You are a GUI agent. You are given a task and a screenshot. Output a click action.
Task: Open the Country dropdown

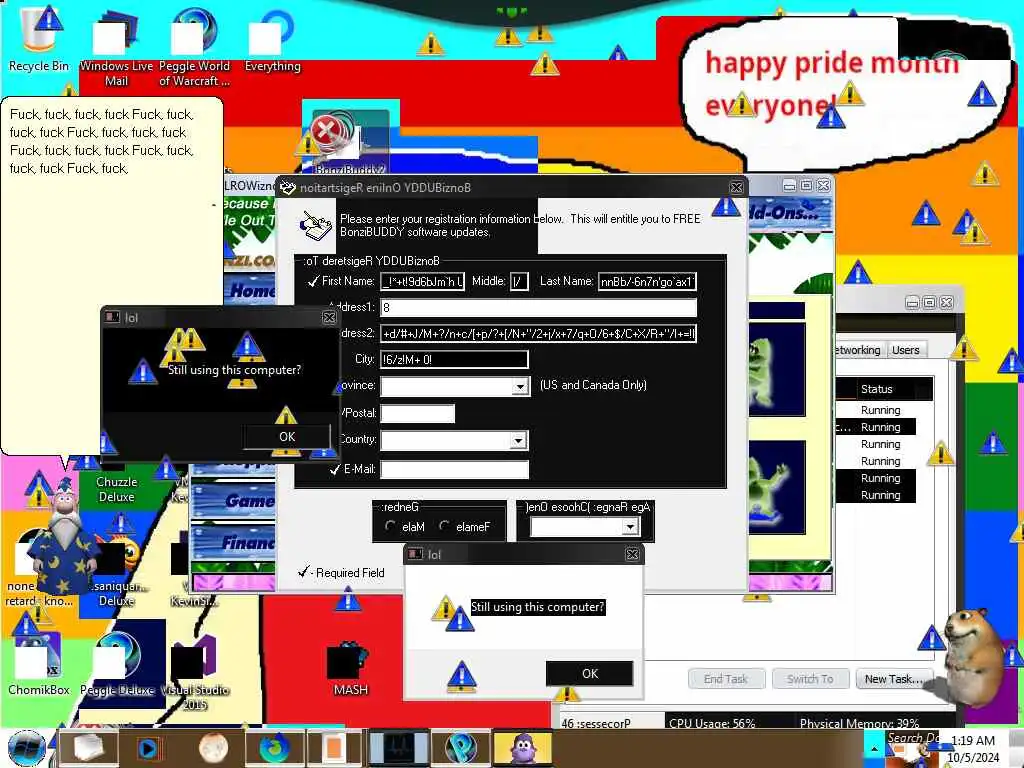pos(518,440)
